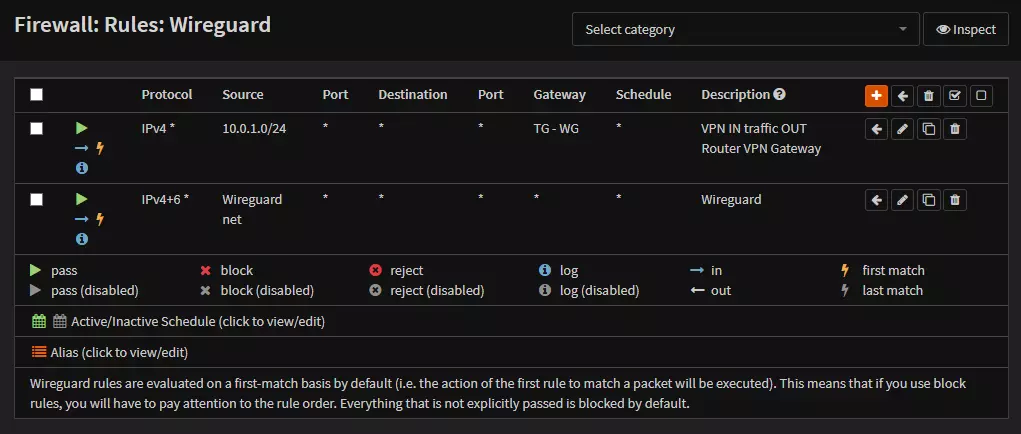Click the Inspect button
Screen dimensions: 1021x434
click(x=966, y=29)
